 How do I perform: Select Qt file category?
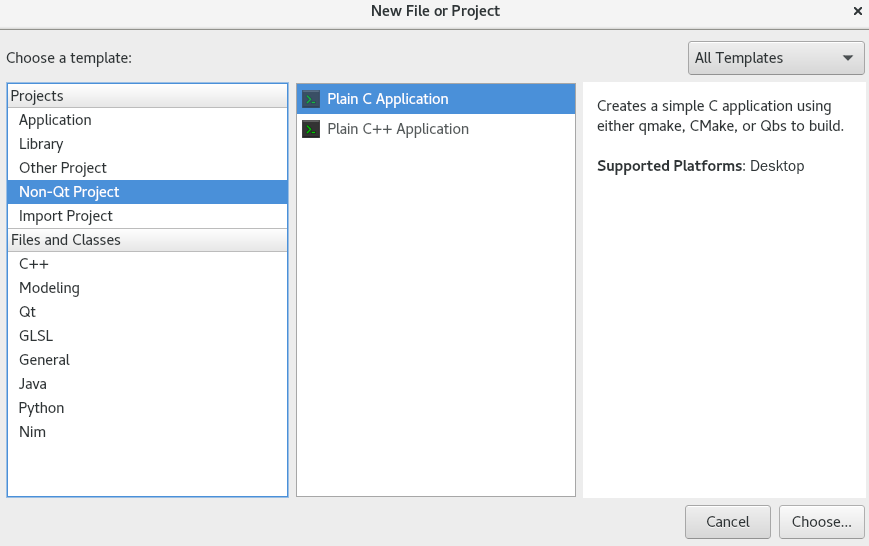147,312
